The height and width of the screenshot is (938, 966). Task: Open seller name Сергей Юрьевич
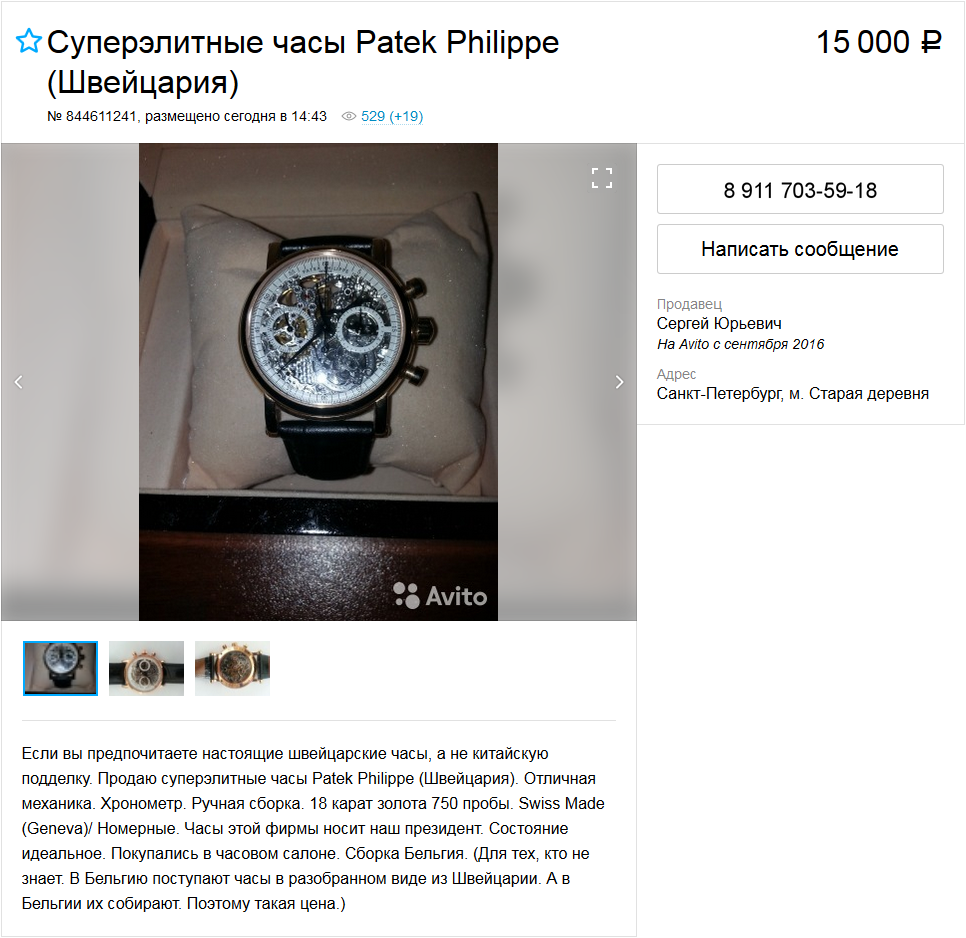(719, 323)
